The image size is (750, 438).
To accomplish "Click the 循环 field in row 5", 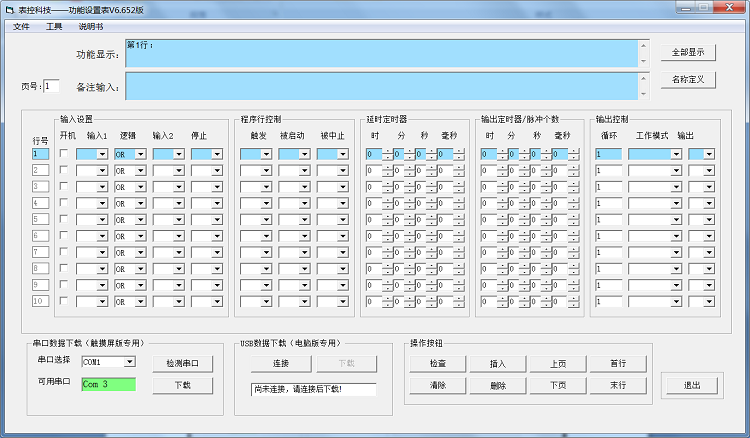I will tap(608, 219).
